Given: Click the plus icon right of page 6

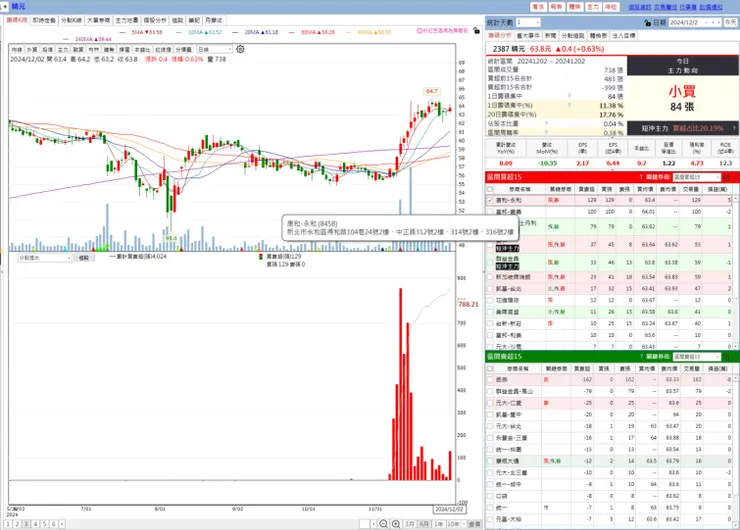Looking at the screenshot, I should (62, 524).
